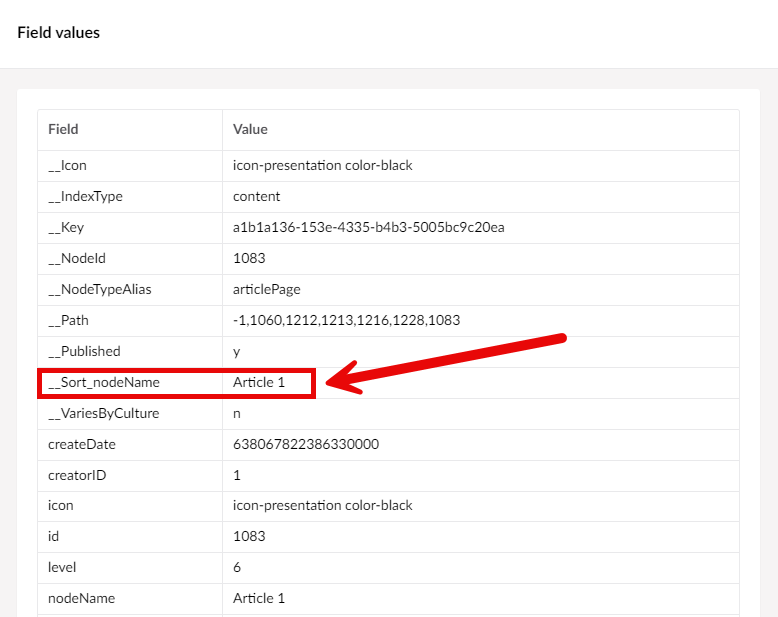Select the "__Path" field name

[68, 320]
